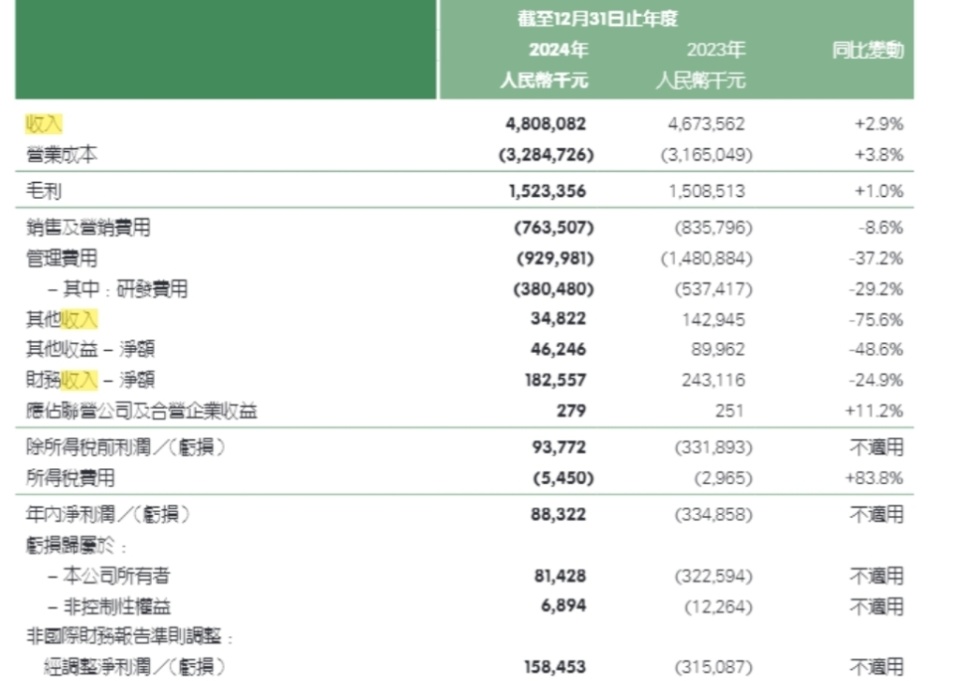This screenshot has width=960, height=681.
Task: Click the +2.9% revenue change
Action: (x=879, y=124)
